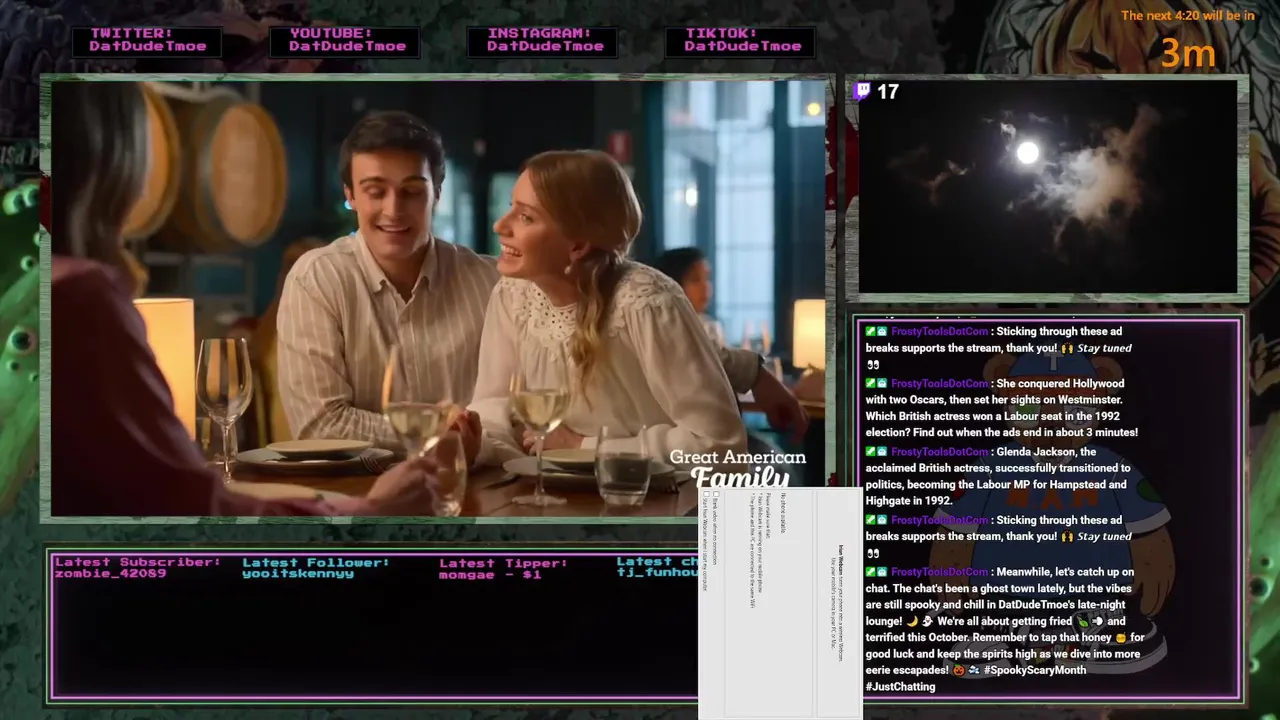The height and width of the screenshot is (720, 1280).
Task: Click 'No phone available' in the Iriun Webcam window
Action: point(782,512)
